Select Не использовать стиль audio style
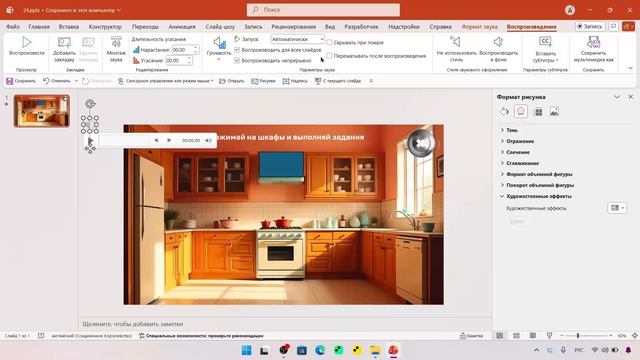The height and width of the screenshot is (360, 640). pos(456,49)
